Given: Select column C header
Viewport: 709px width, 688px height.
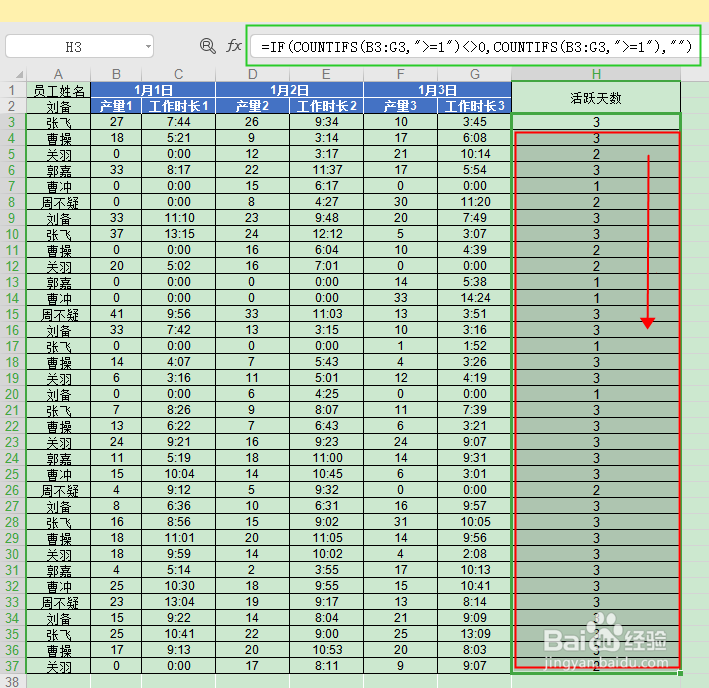Looking at the screenshot, I should tap(179, 74).
